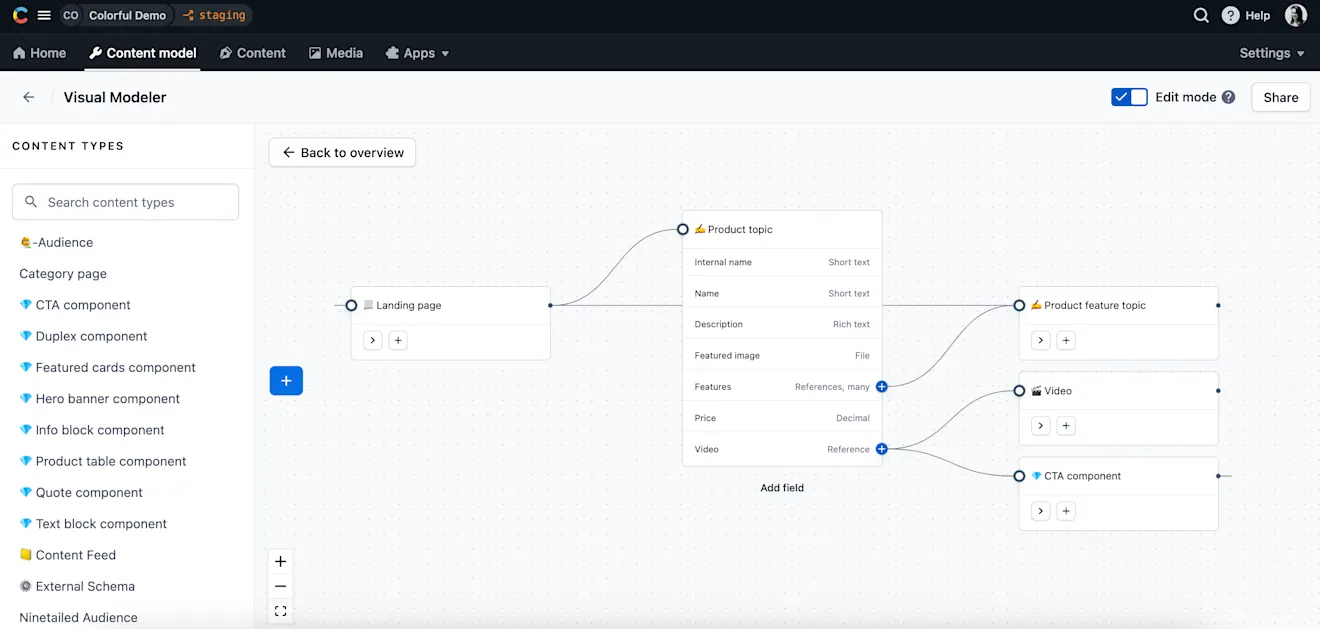Click the Landing page input connector circle
The height and width of the screenshot is (629, 1320).
351,305
